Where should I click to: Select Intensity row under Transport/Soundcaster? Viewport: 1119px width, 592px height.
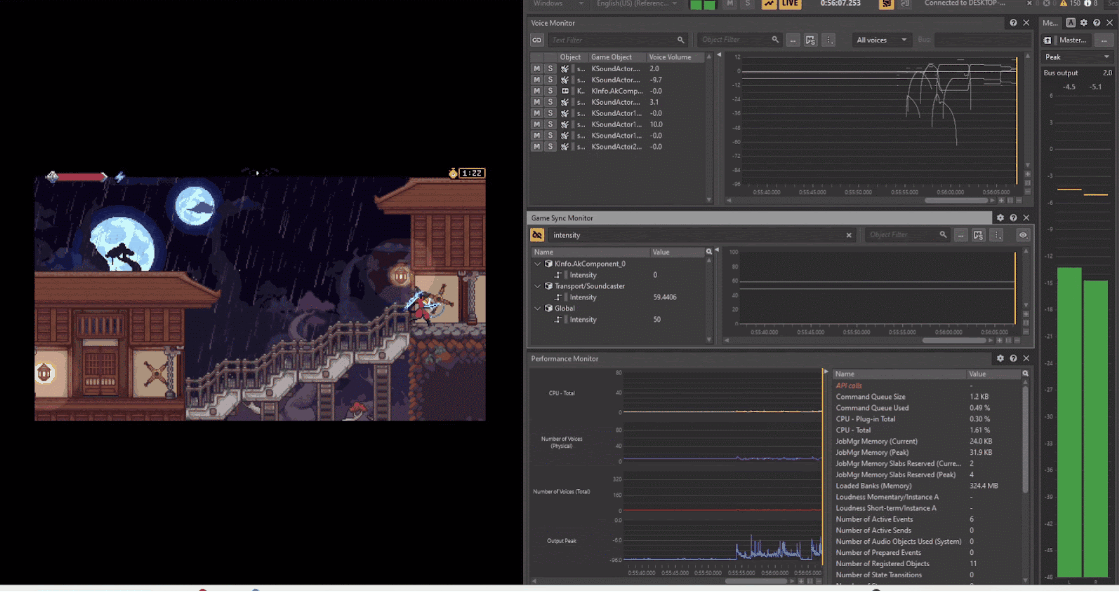pyautogui.click(x=618, y=297)
